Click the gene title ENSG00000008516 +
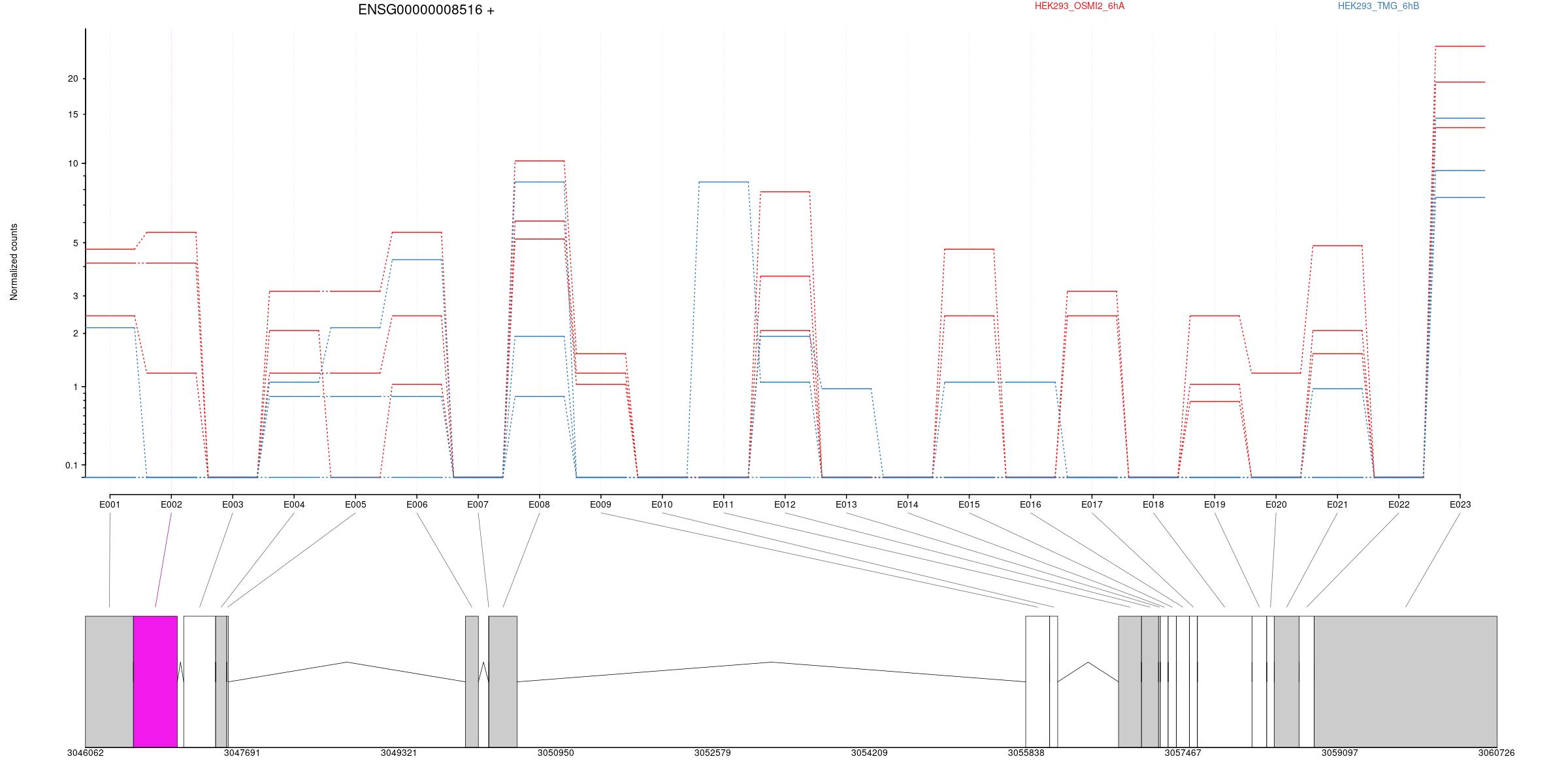The image size is (1568, 784). tap(426, 10)
